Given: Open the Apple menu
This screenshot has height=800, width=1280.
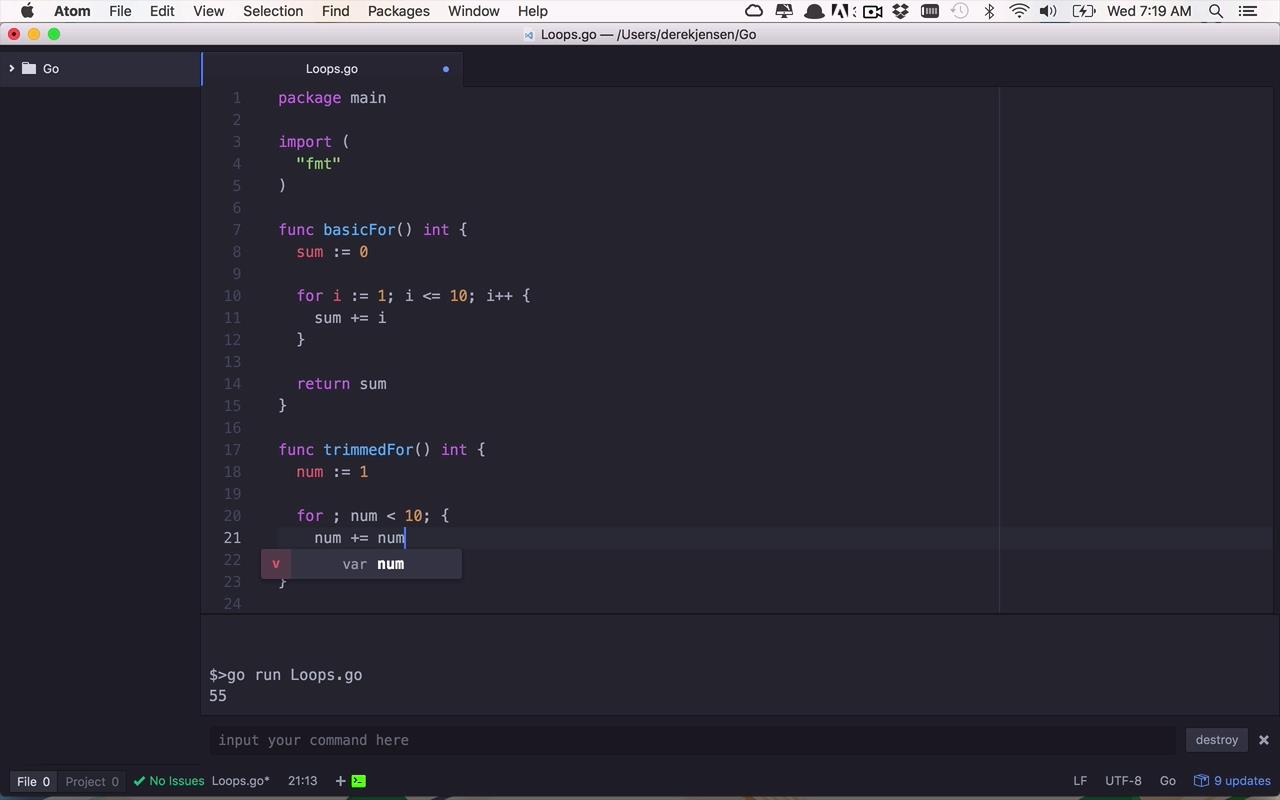Looking at the screenshot, I should (x=27, y=11).
